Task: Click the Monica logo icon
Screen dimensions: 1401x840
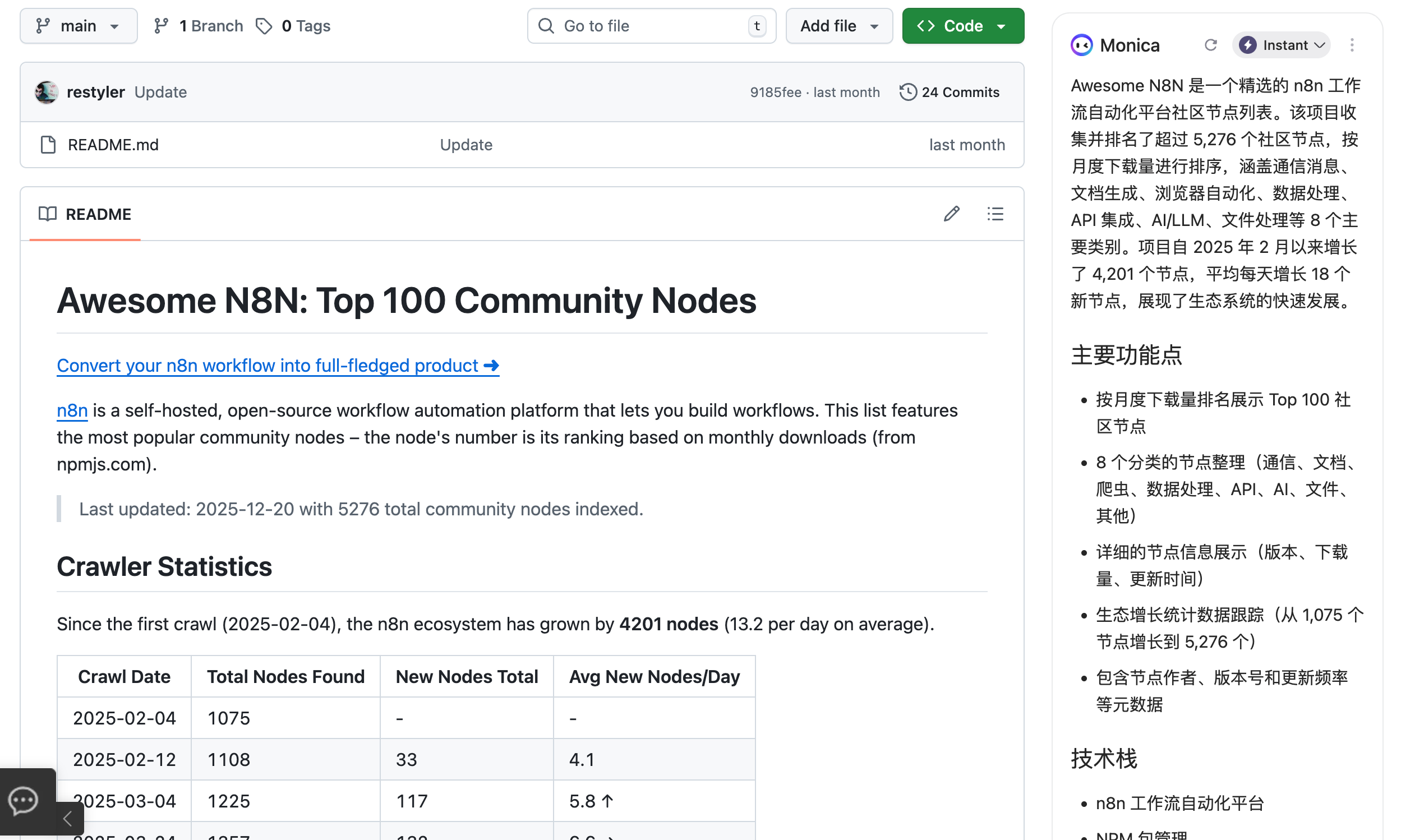Action: (1081, 45)
